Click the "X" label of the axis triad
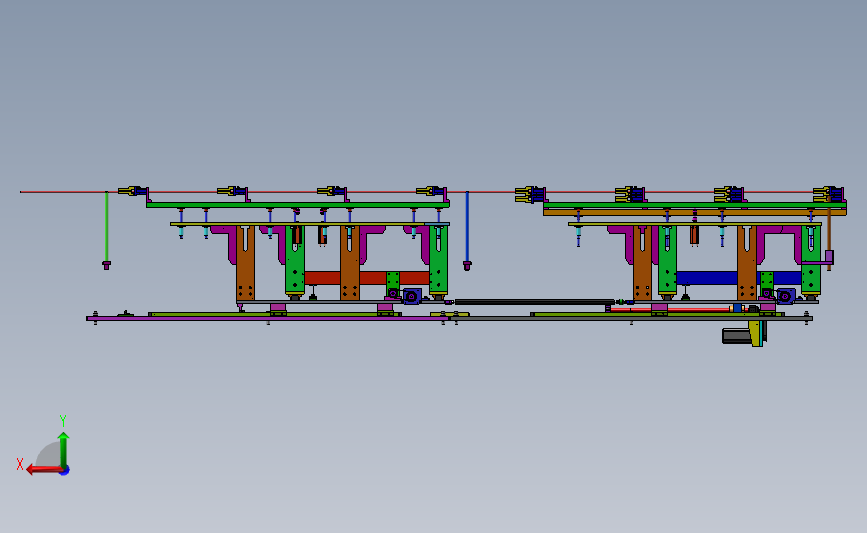The image size is (867, 533). (x=20, y=464)
